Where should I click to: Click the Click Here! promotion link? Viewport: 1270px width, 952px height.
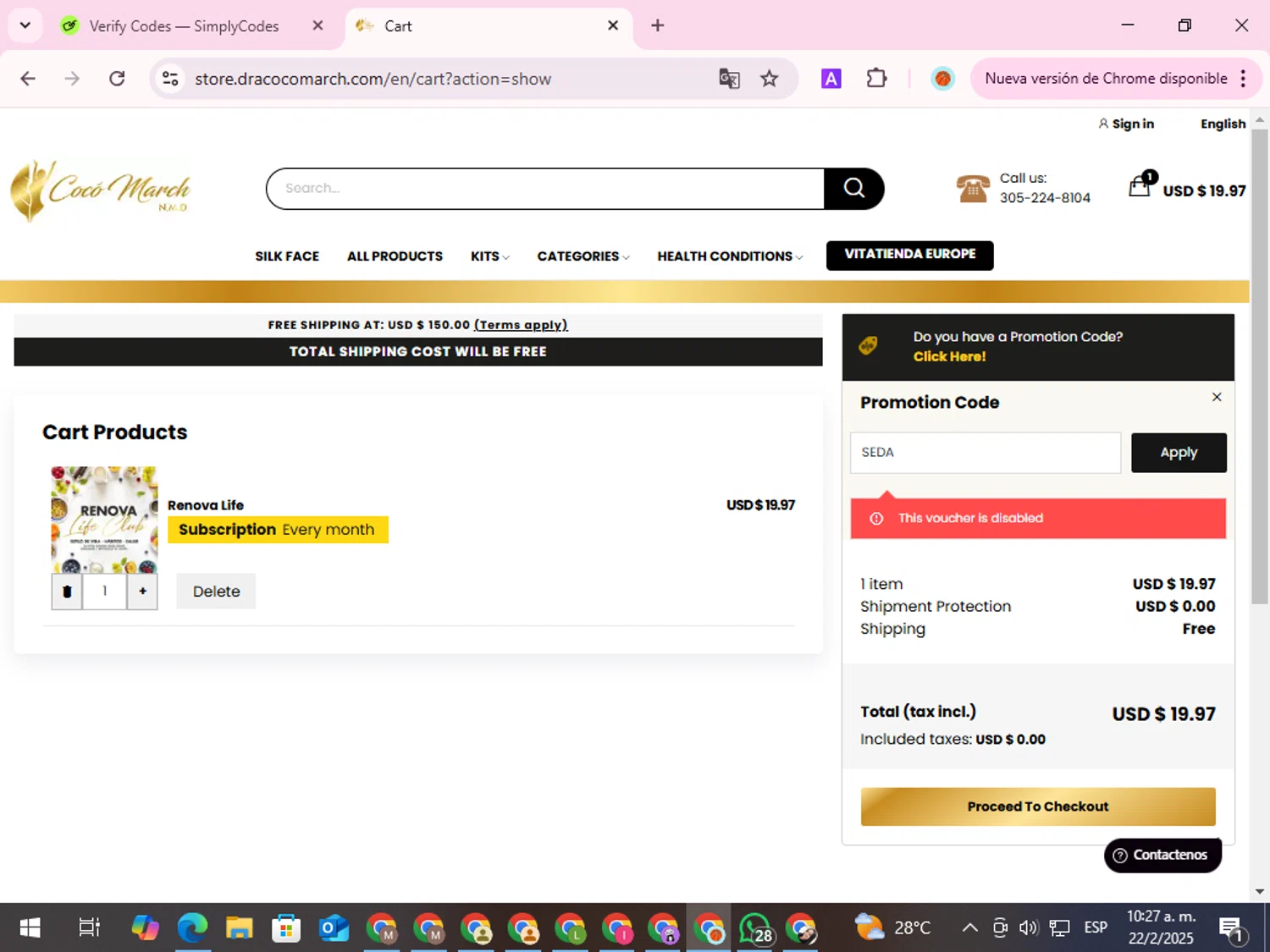click(949, 356)
